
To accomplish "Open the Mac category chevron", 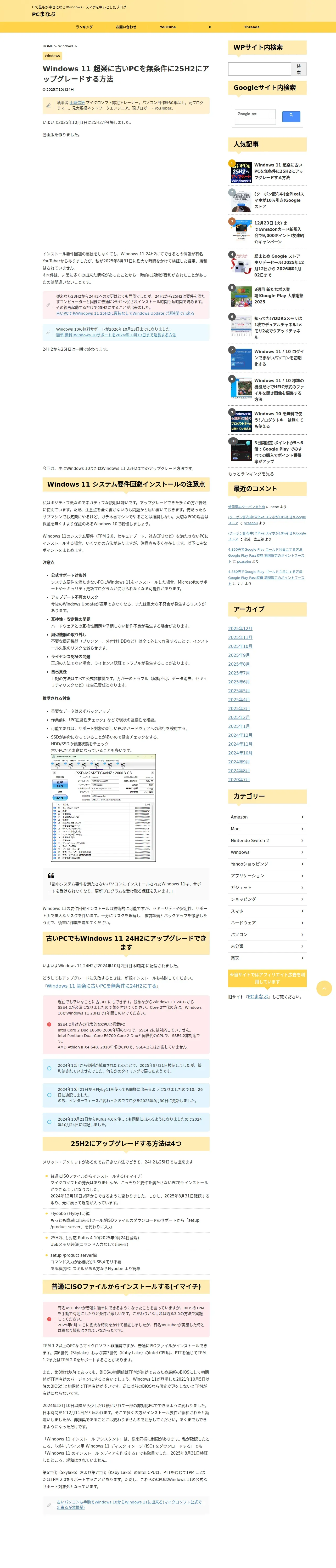I will point(303,828).
